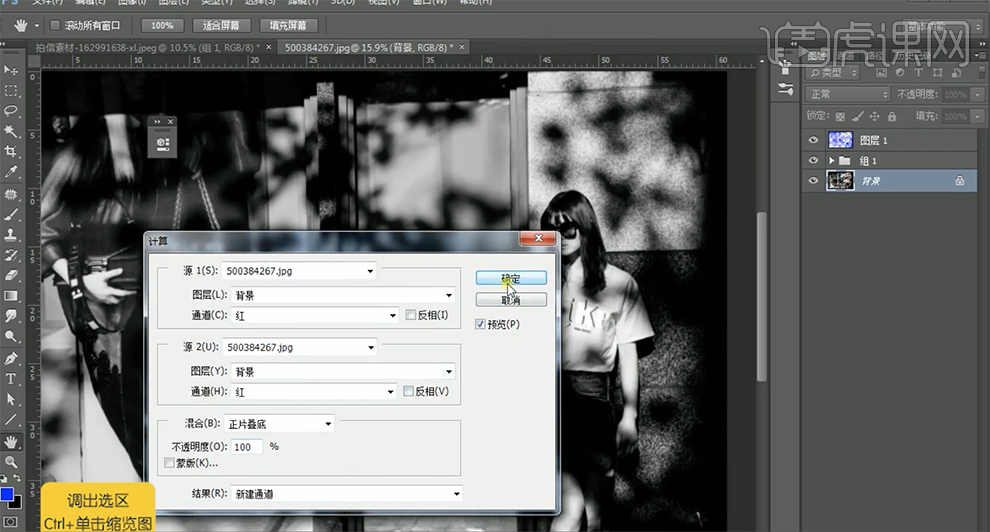This screenshot has height=532, width=990.
Task: Open 图层(L) layer dropdown for source 1
Action: pyautogui.click(x=343, y=295)
